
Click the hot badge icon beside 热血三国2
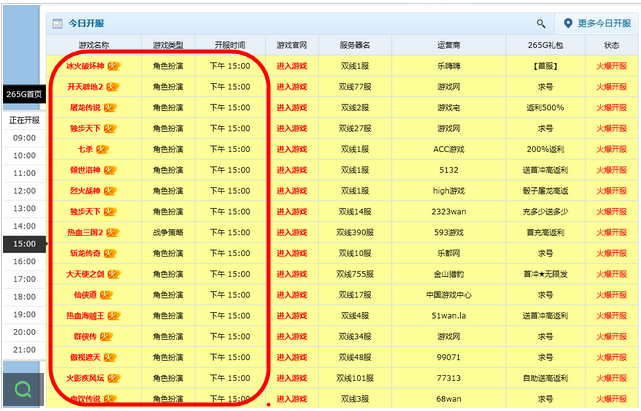112,232
